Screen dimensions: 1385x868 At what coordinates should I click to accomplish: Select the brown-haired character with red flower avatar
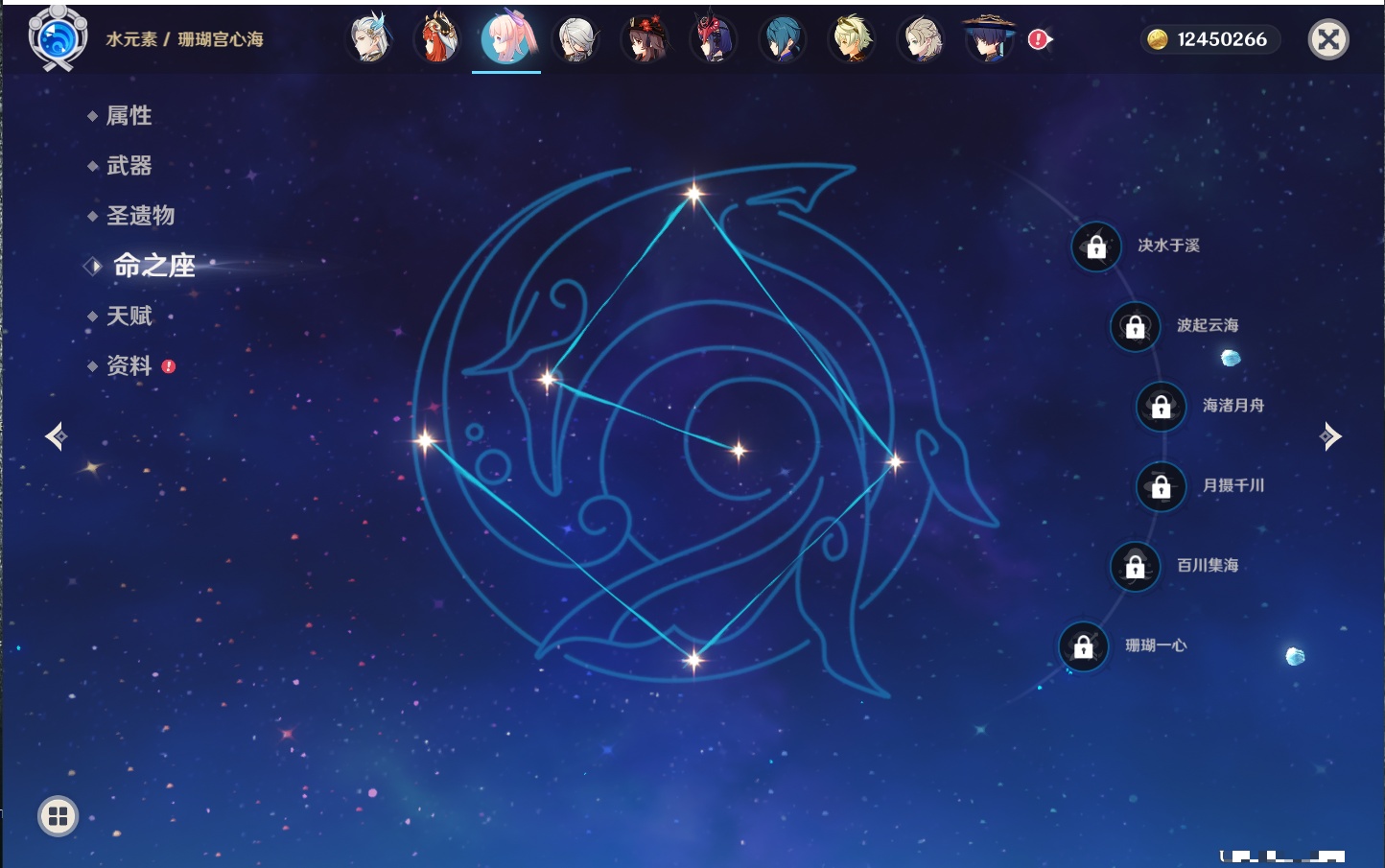click(x=645, y=38)
